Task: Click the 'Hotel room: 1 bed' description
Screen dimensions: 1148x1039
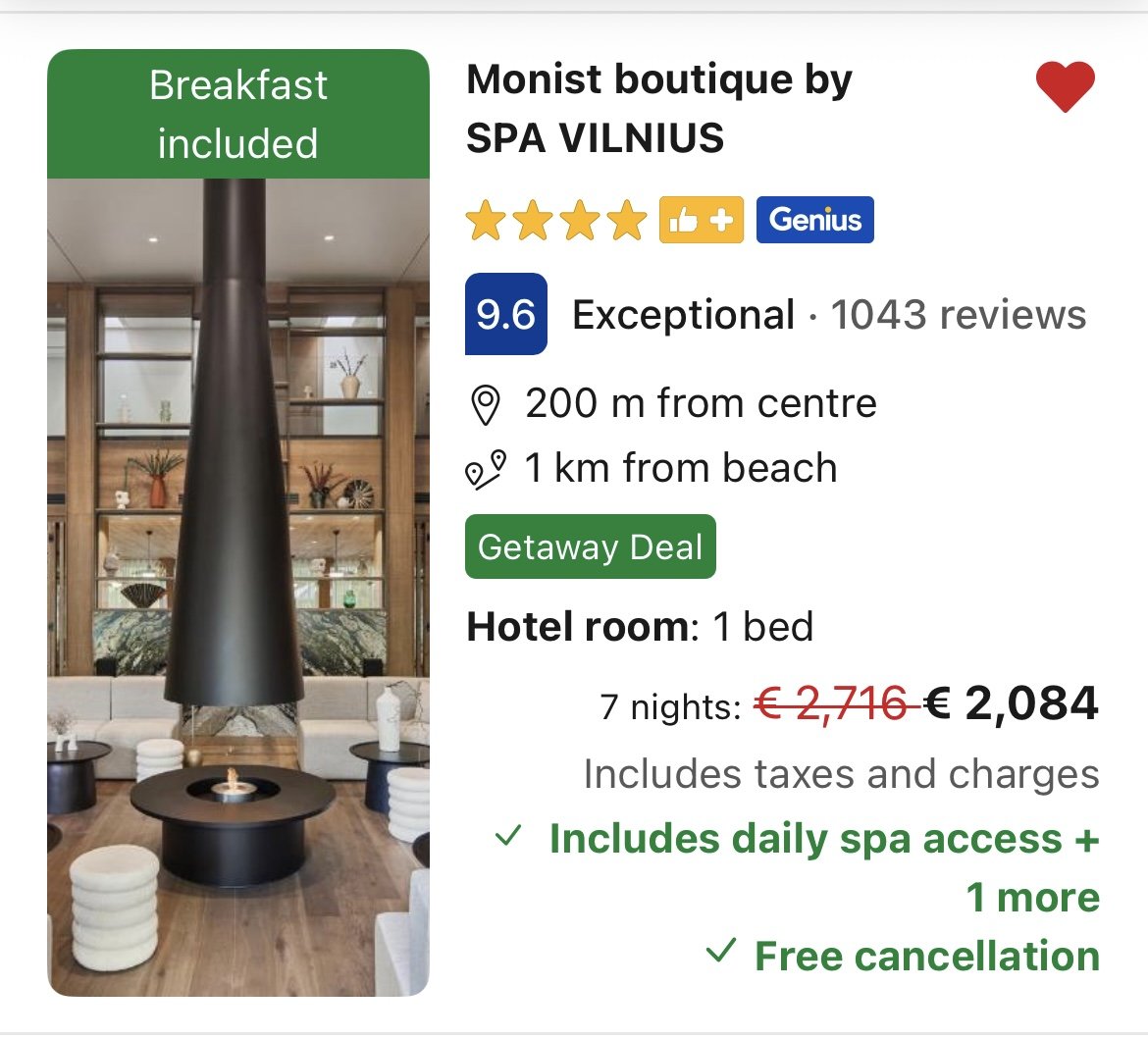Action: click(640, 627)
